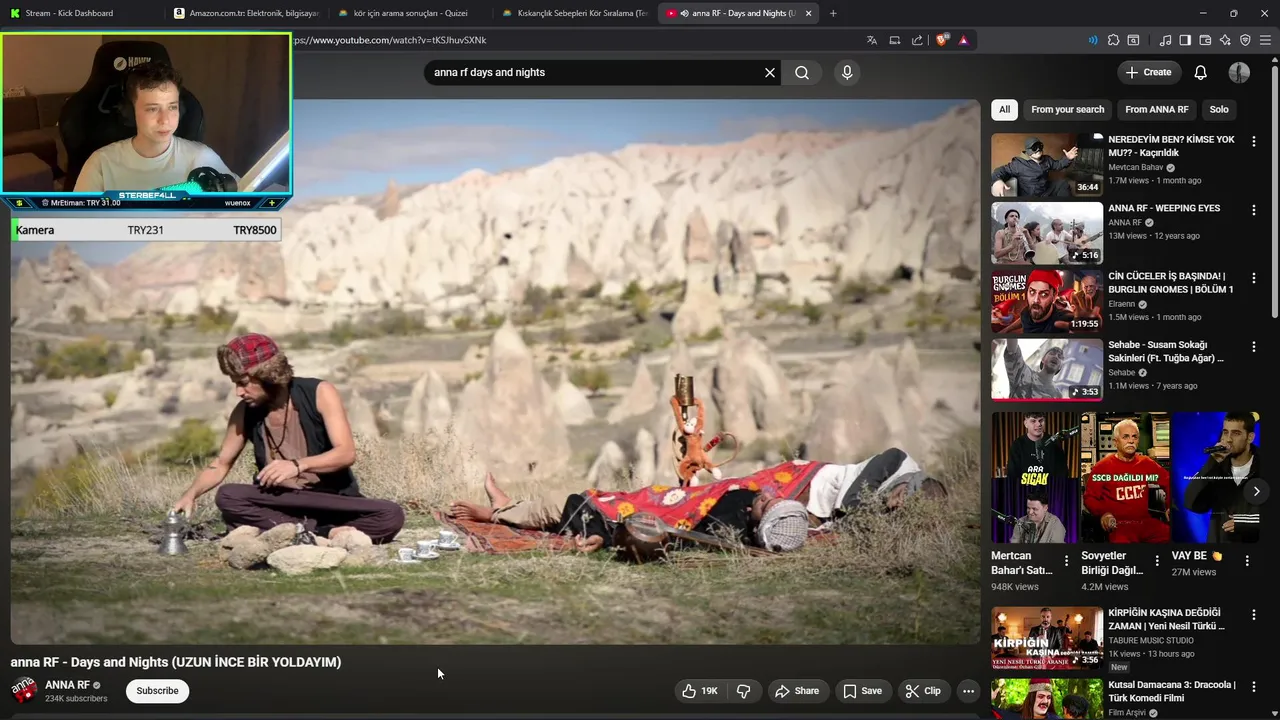The width and height of the screenshot is (1280, 720).
Task: Open options for Kutsal Damacana 3 video
Action: (1253, 687)
